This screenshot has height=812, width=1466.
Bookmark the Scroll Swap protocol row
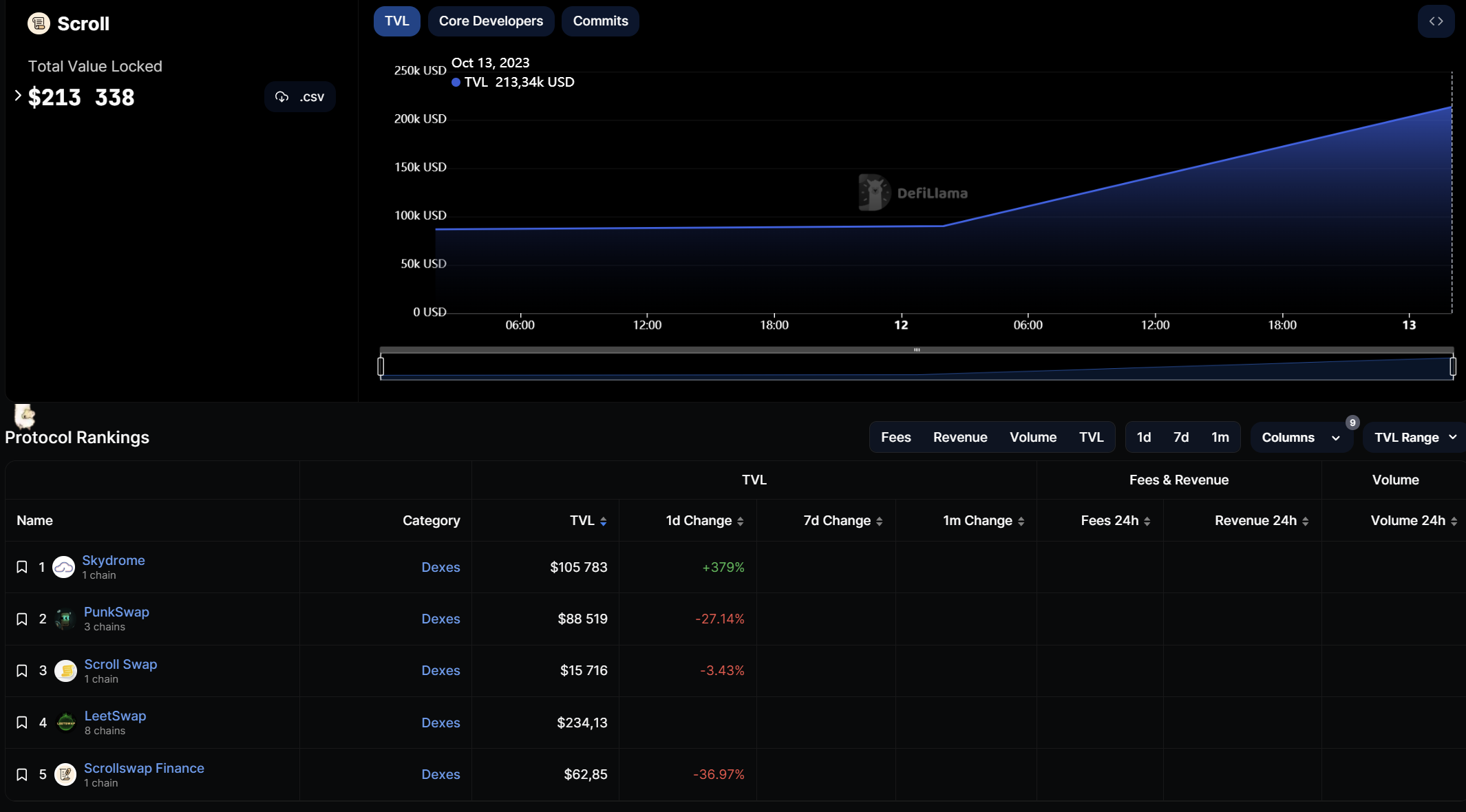(22, 671)
